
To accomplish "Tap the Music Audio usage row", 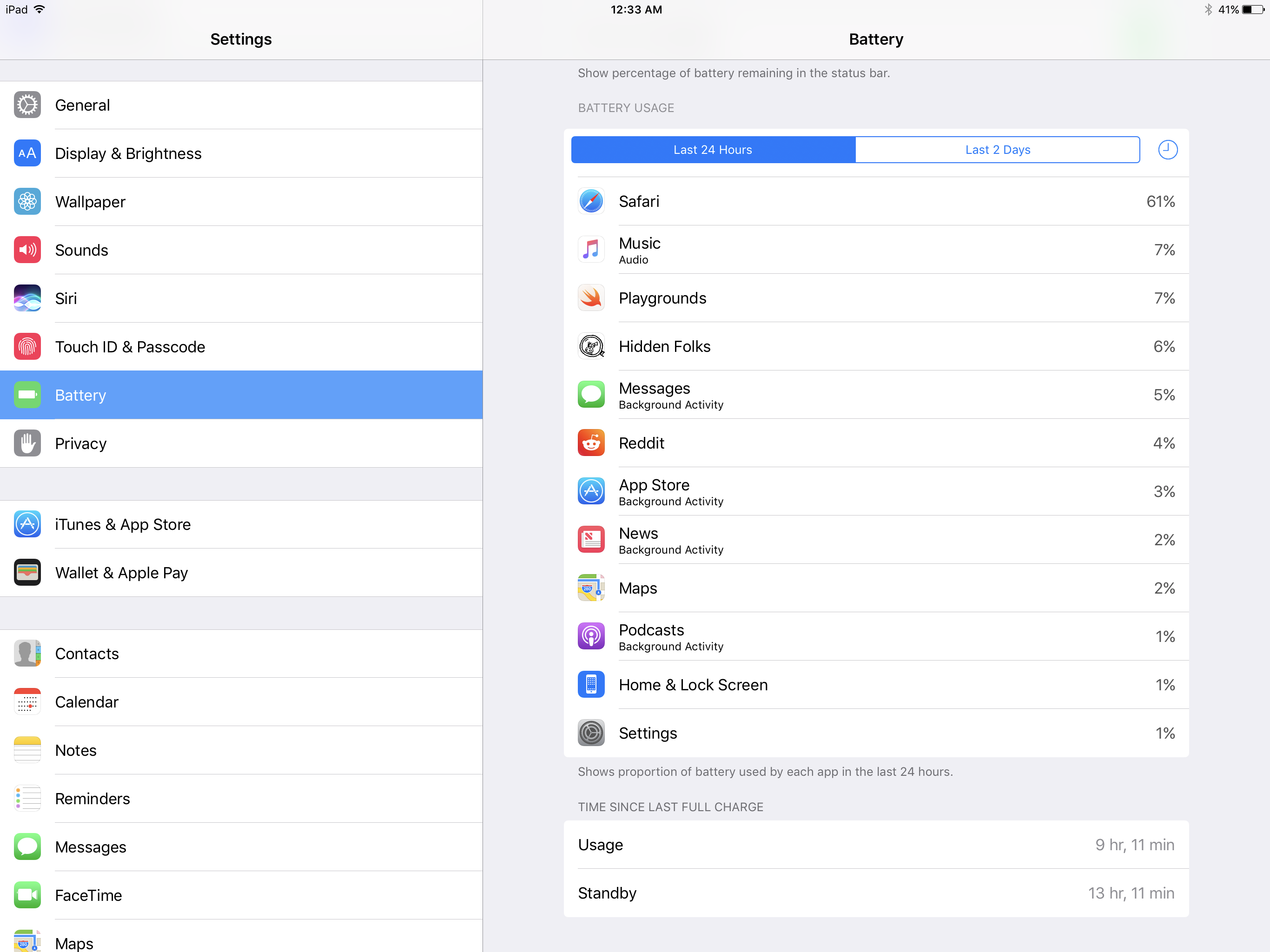I will [x=875, y=250].
